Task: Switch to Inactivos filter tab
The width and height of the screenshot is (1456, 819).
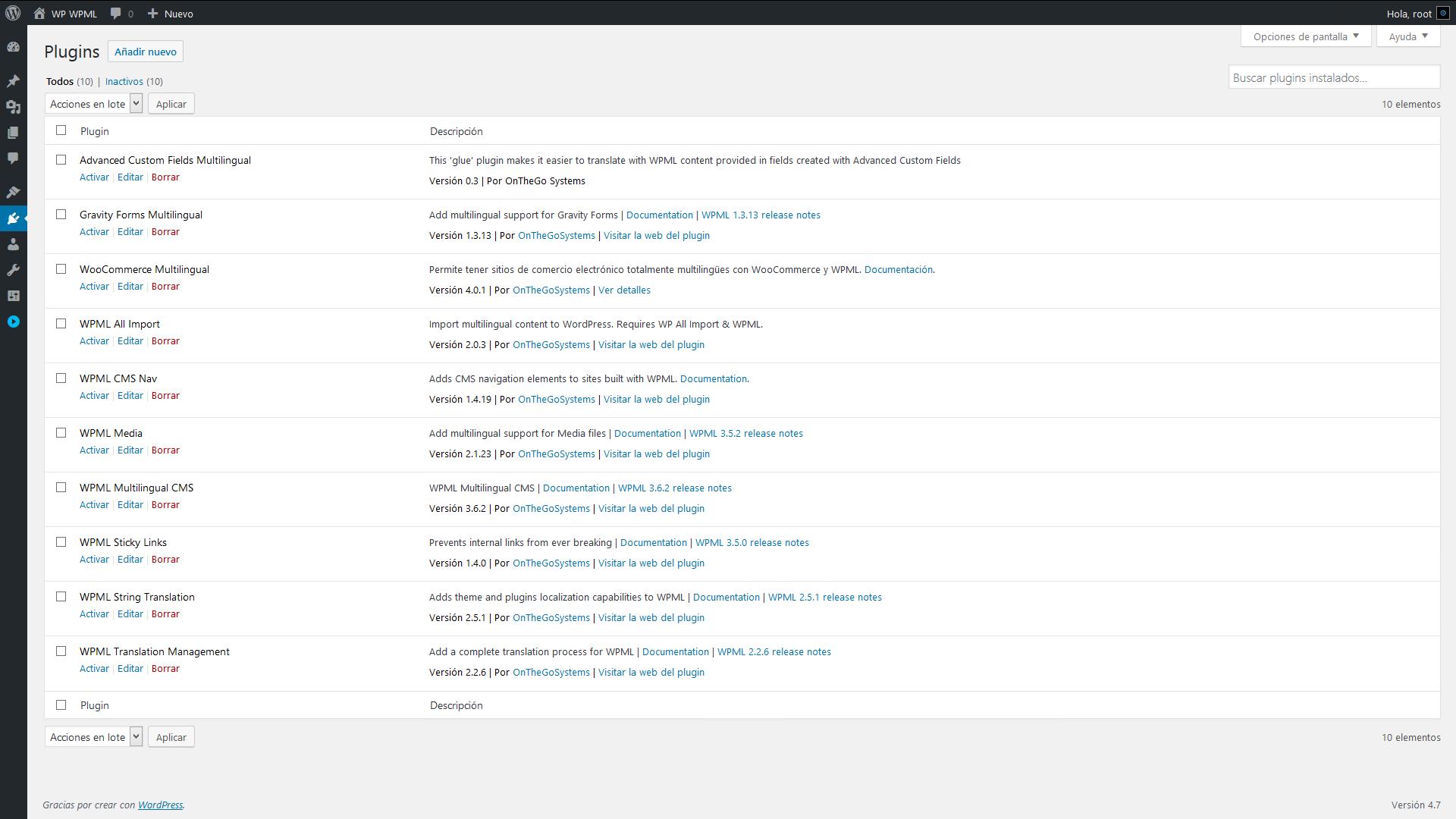Action: [124, 82]
